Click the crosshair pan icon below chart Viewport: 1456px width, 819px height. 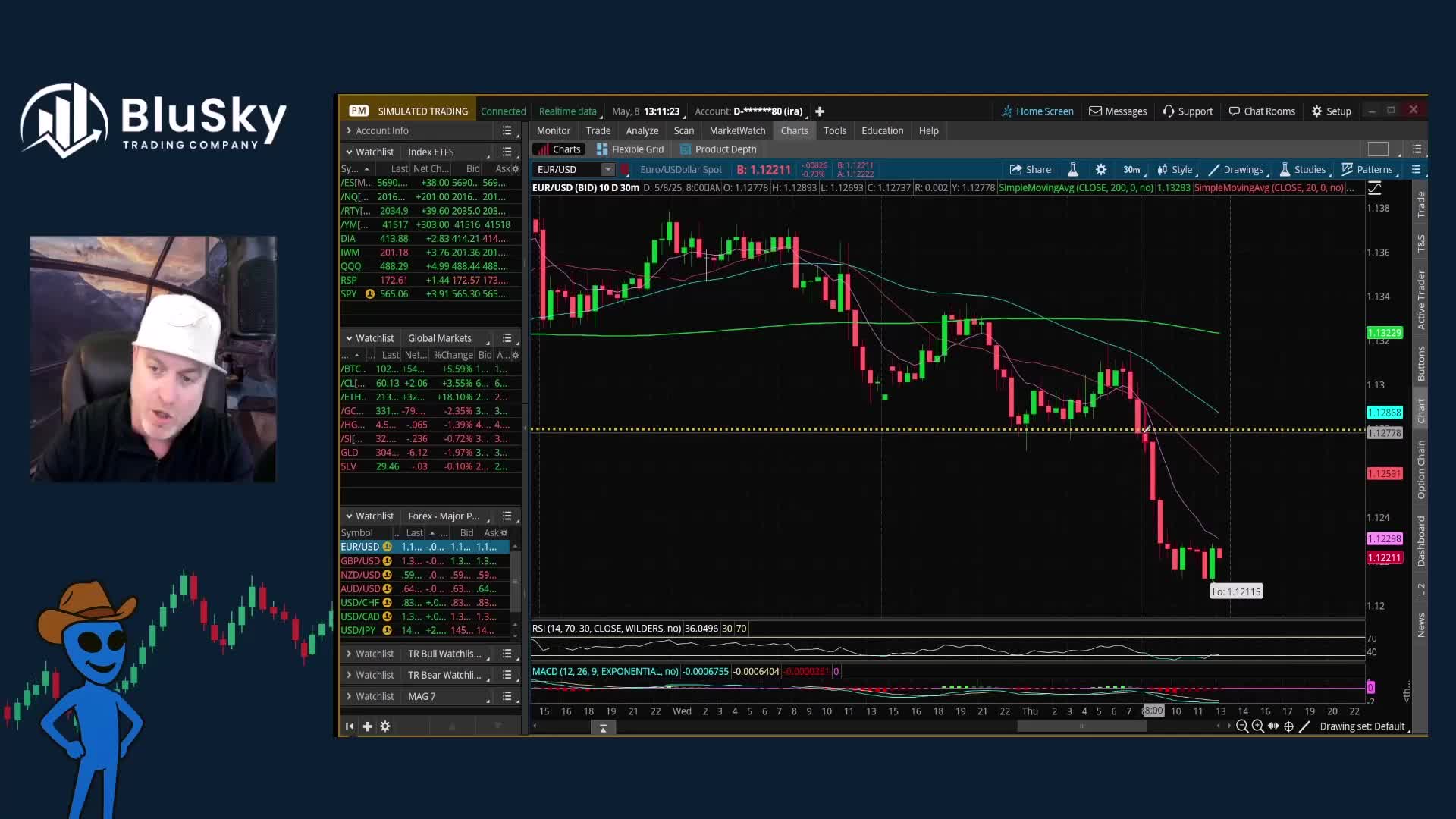[1288, 726]
